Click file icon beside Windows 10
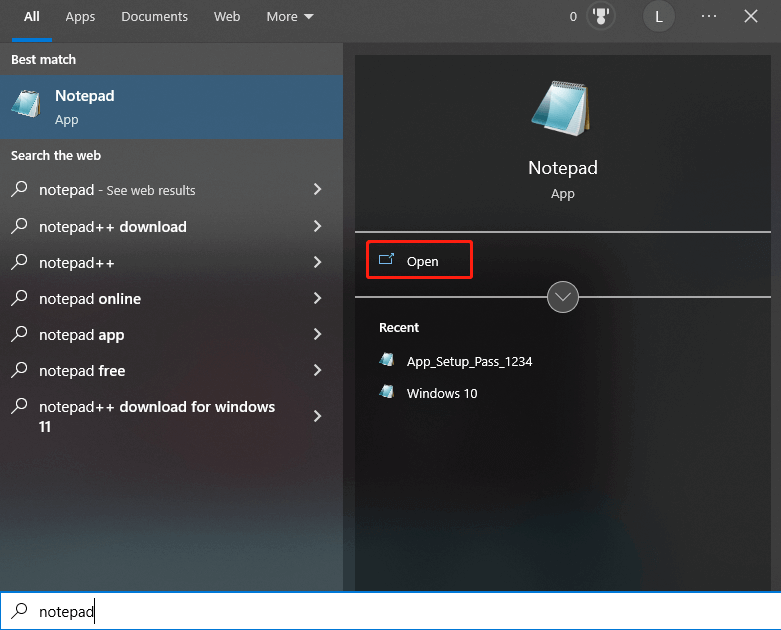The width and height of the screenshot is (781, 630). 387,392
